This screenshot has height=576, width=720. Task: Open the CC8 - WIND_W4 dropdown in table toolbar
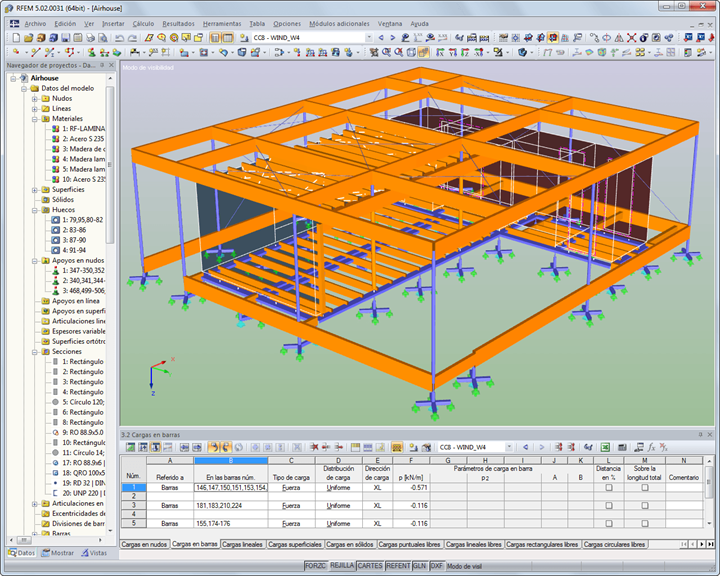pos(509,447)
